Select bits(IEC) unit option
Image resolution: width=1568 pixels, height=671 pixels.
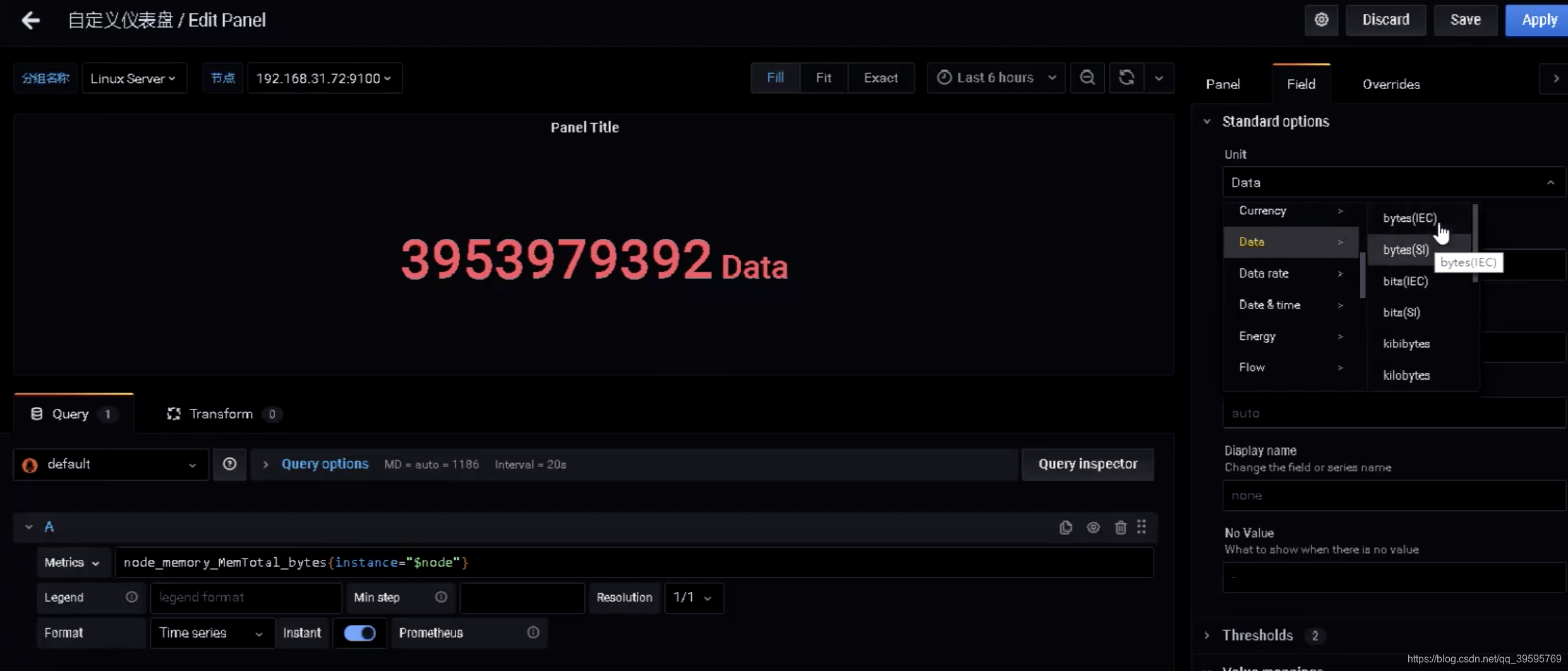coord(1419,281)
